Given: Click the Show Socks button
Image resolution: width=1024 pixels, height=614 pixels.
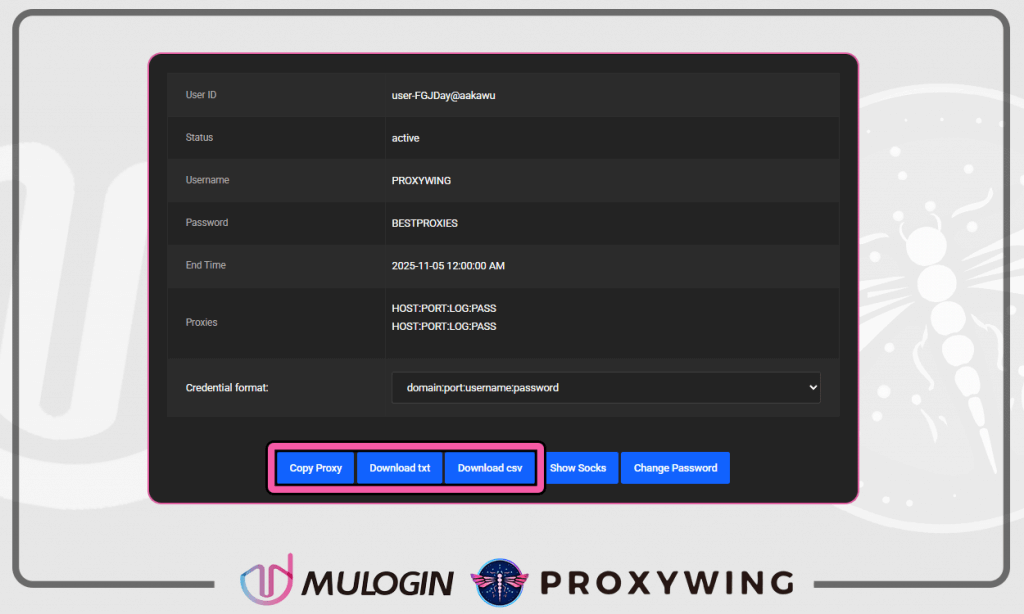Looking at the screenshot, I should pyautogui.click(x=581, y=468).
